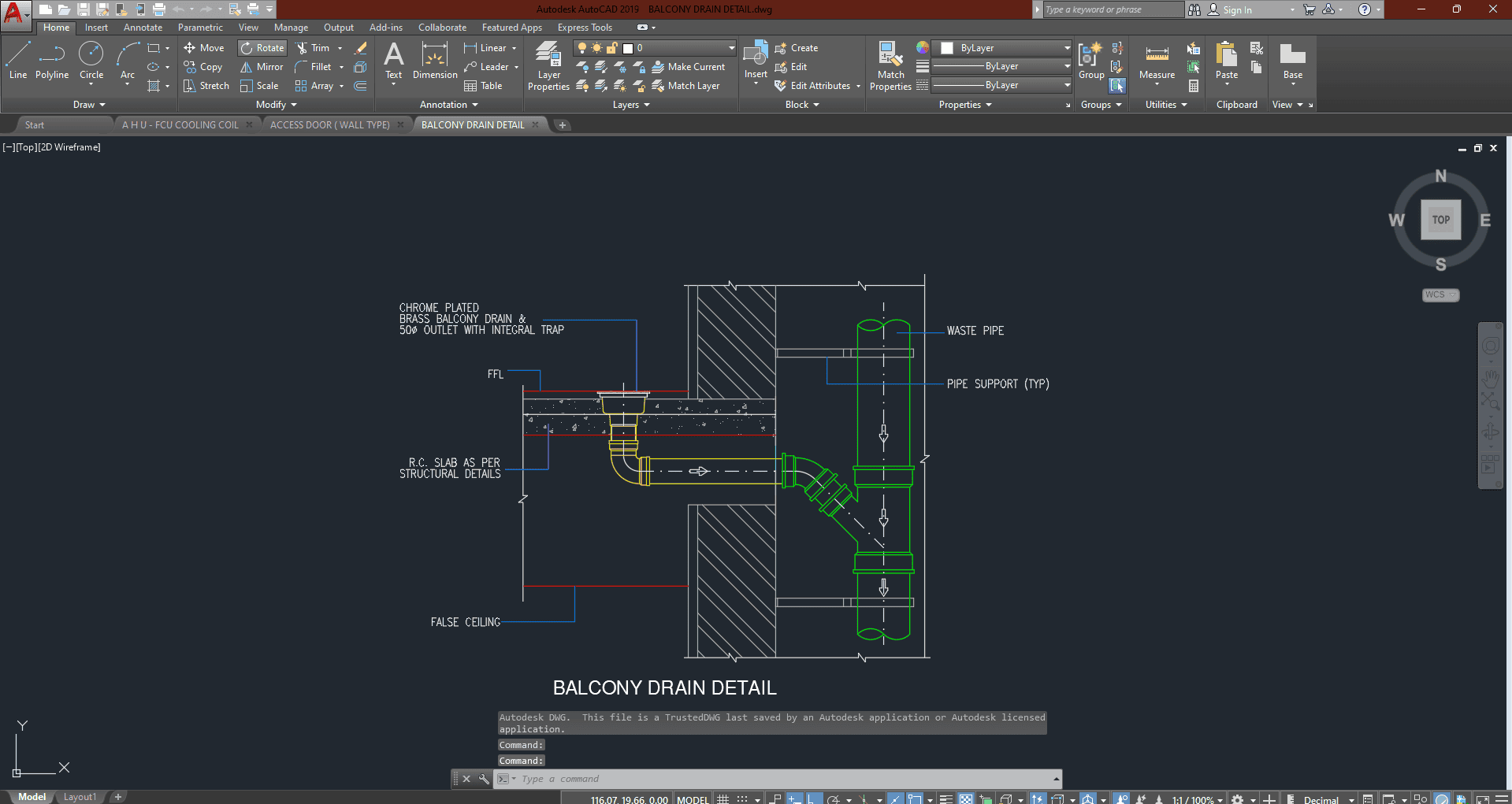Choose the Match Properties tool
1512x804 pixels.
(x=890, y=66)
